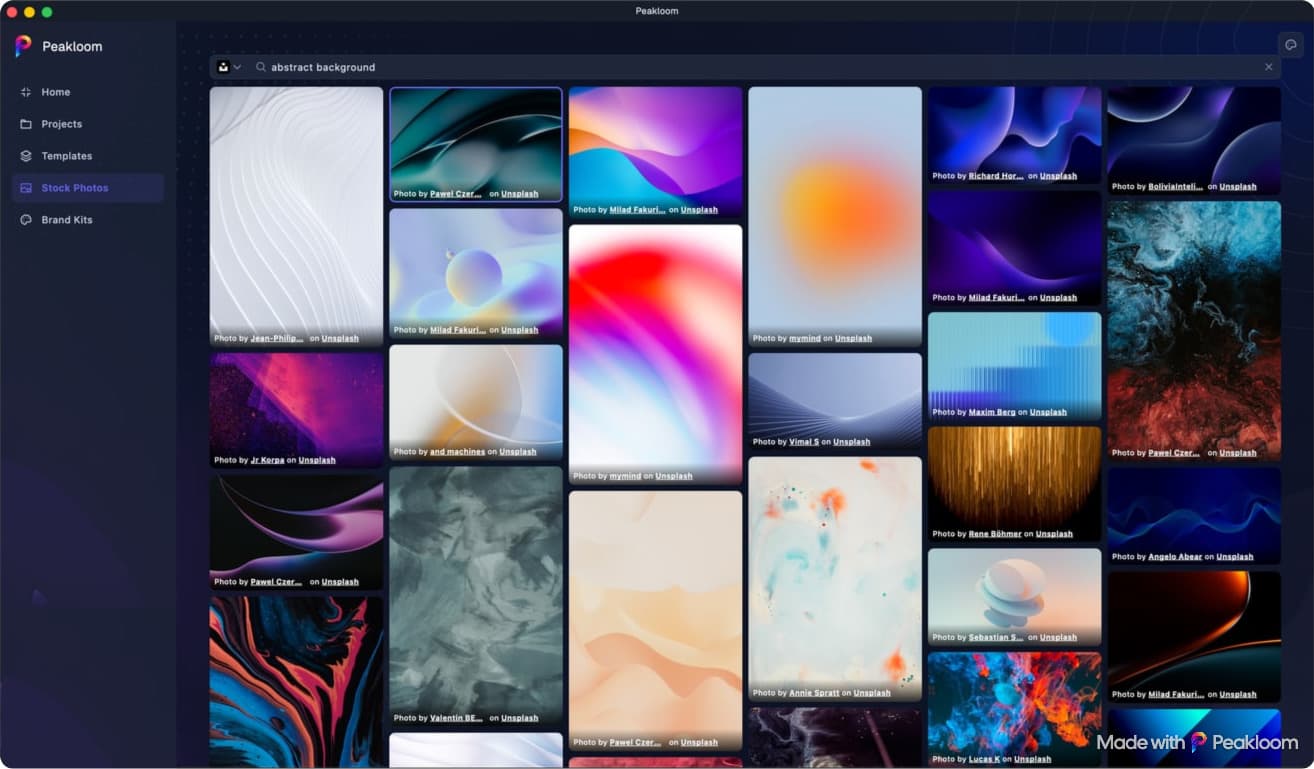This screenshot has width=1314, height=769.
Task: Open the Vimal S author link
Action: click(804, 442)
